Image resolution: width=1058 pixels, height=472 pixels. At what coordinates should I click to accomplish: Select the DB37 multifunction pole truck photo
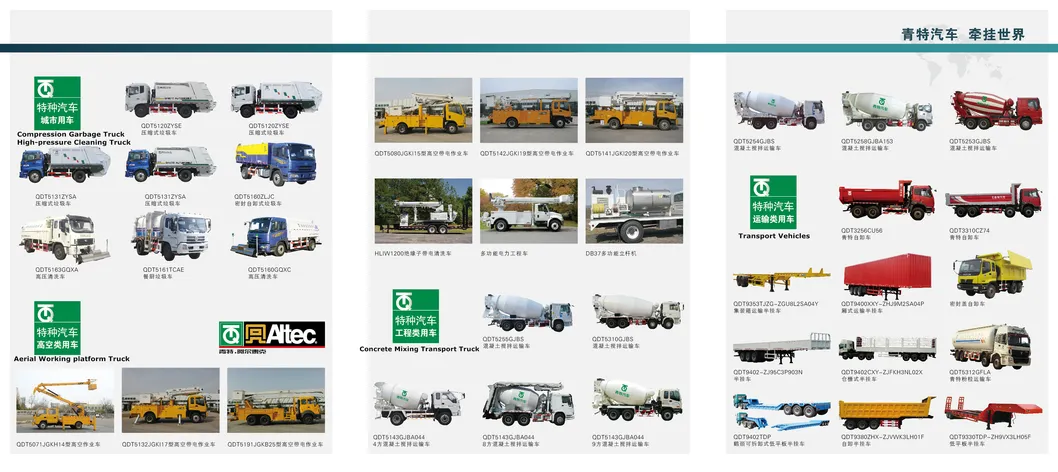coord(634,211)
